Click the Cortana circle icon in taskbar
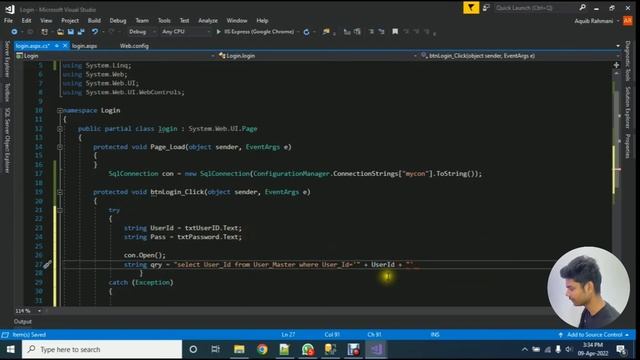This screenshot has width=640, height=360. 193,349
